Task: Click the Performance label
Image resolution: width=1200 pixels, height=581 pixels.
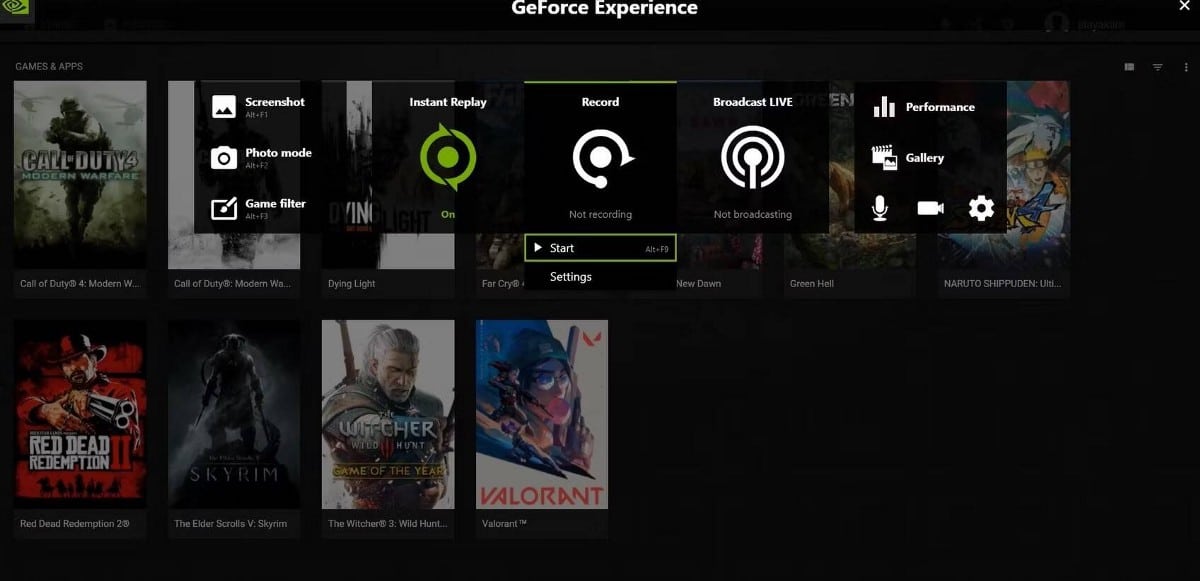Action: tap(940, 107)
